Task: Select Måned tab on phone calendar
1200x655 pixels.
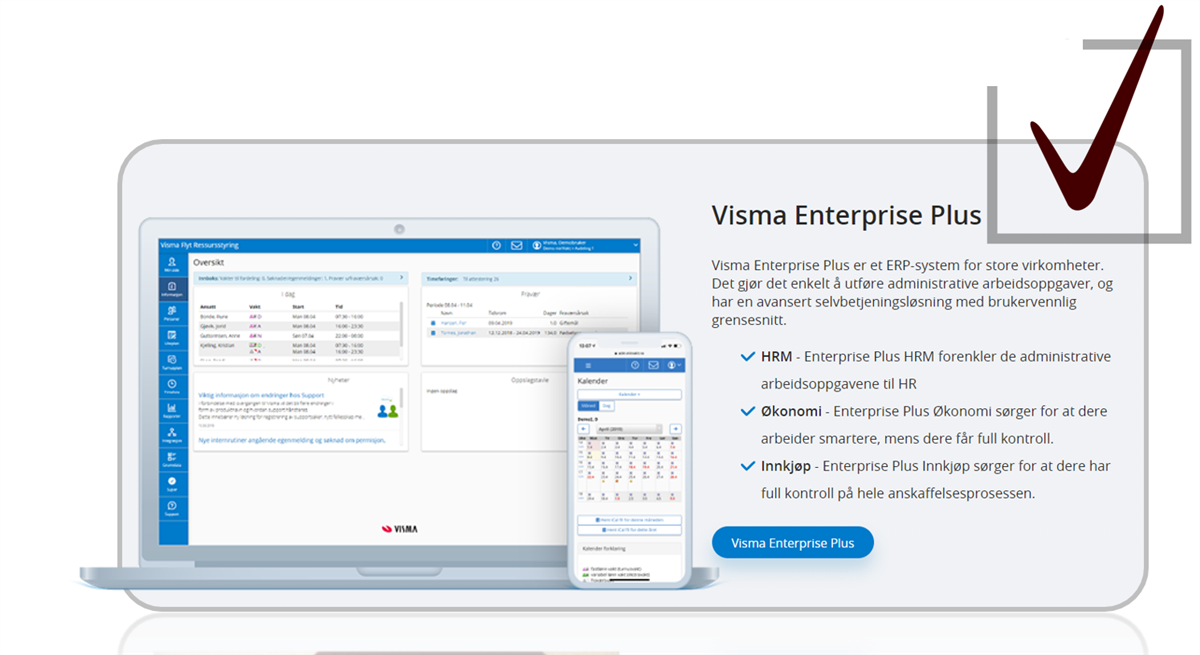Action: click(x=589, y=406)
